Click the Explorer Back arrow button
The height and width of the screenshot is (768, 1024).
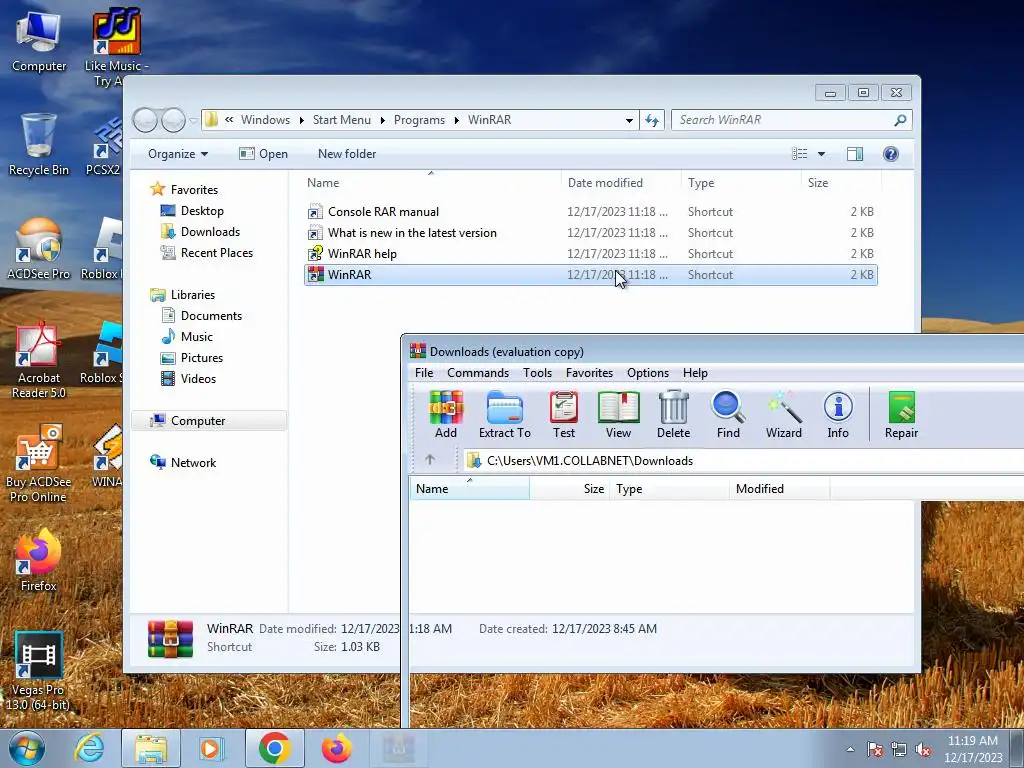(145, 120)
